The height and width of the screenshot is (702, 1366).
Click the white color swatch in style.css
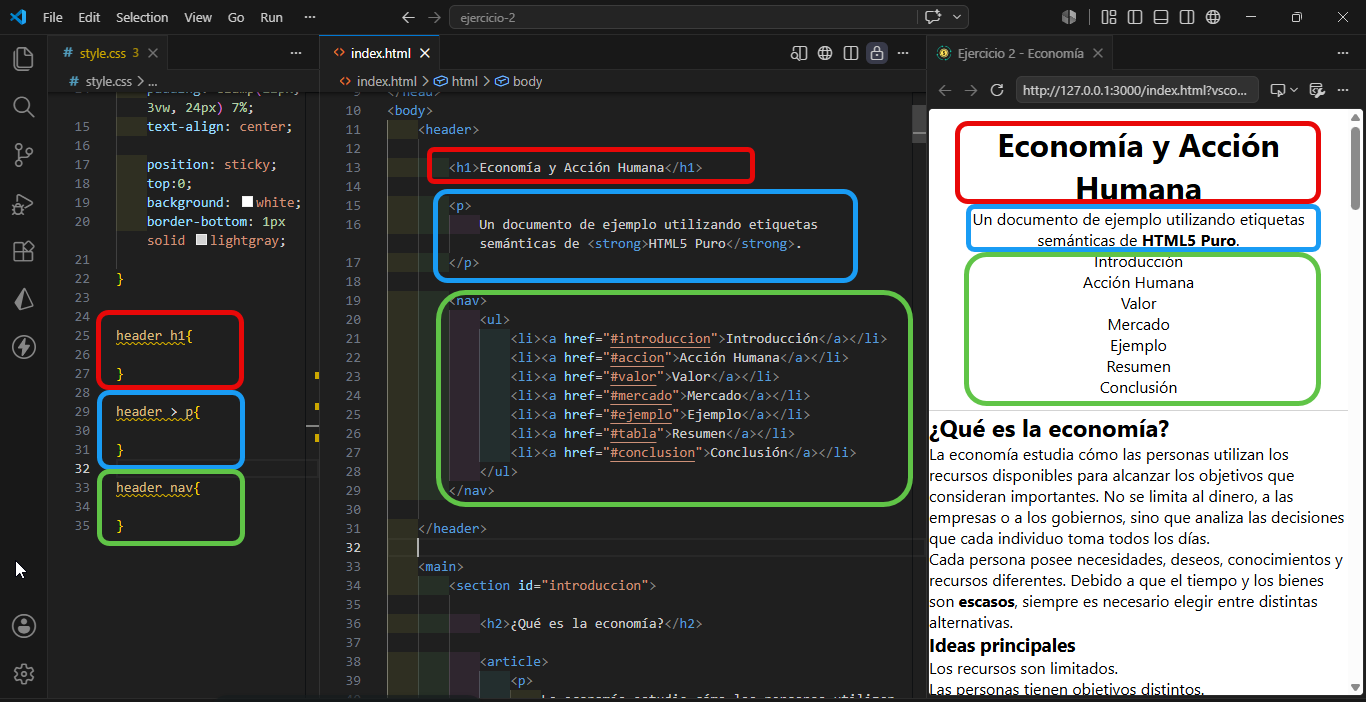(247, 202)
